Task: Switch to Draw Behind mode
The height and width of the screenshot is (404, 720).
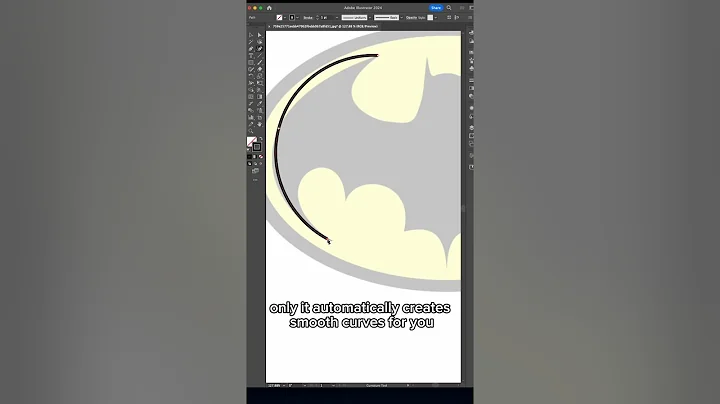Action: click(255, 164)
